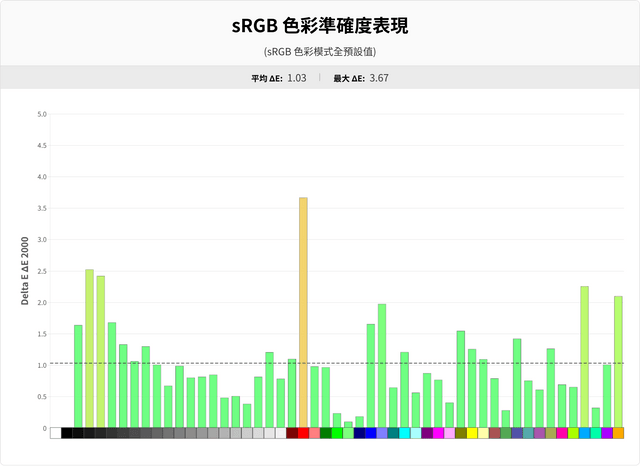Click the "4.5" y-axis label
The width and height of the screenshot is (640, 466).
[42, 146]
